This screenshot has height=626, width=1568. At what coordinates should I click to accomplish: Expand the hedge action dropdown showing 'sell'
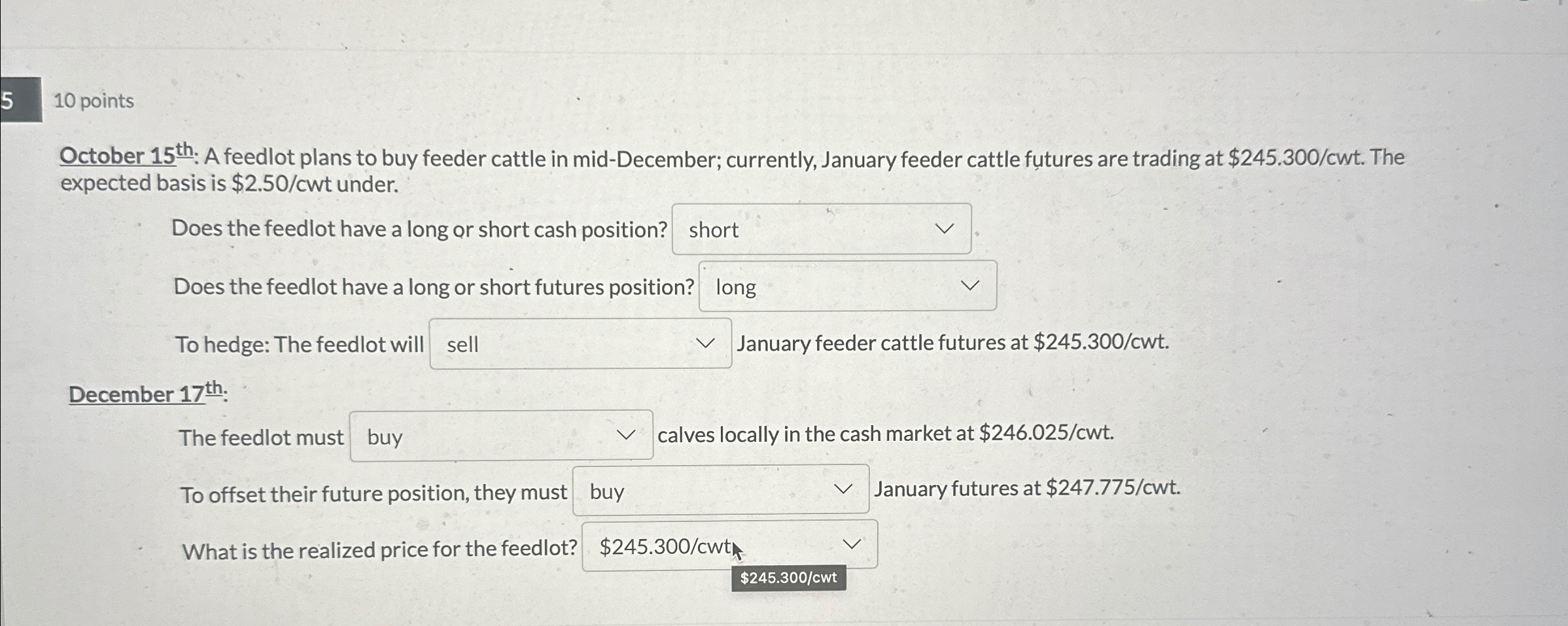(580, 343)
